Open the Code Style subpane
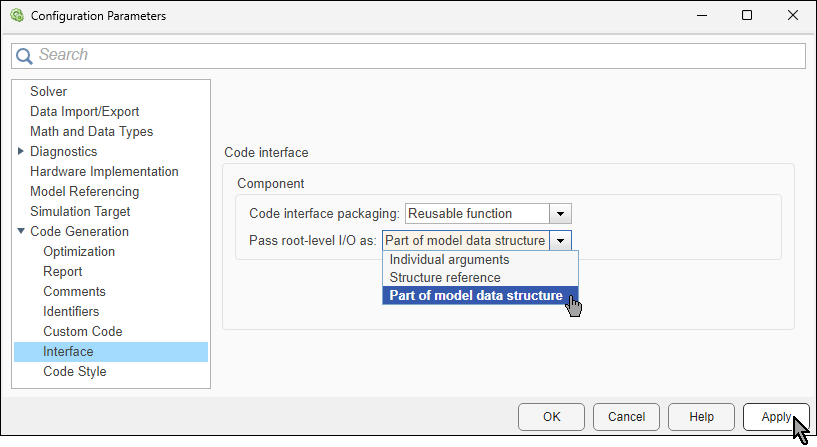Screen dimensions: 817x447 tap(75, 371)
